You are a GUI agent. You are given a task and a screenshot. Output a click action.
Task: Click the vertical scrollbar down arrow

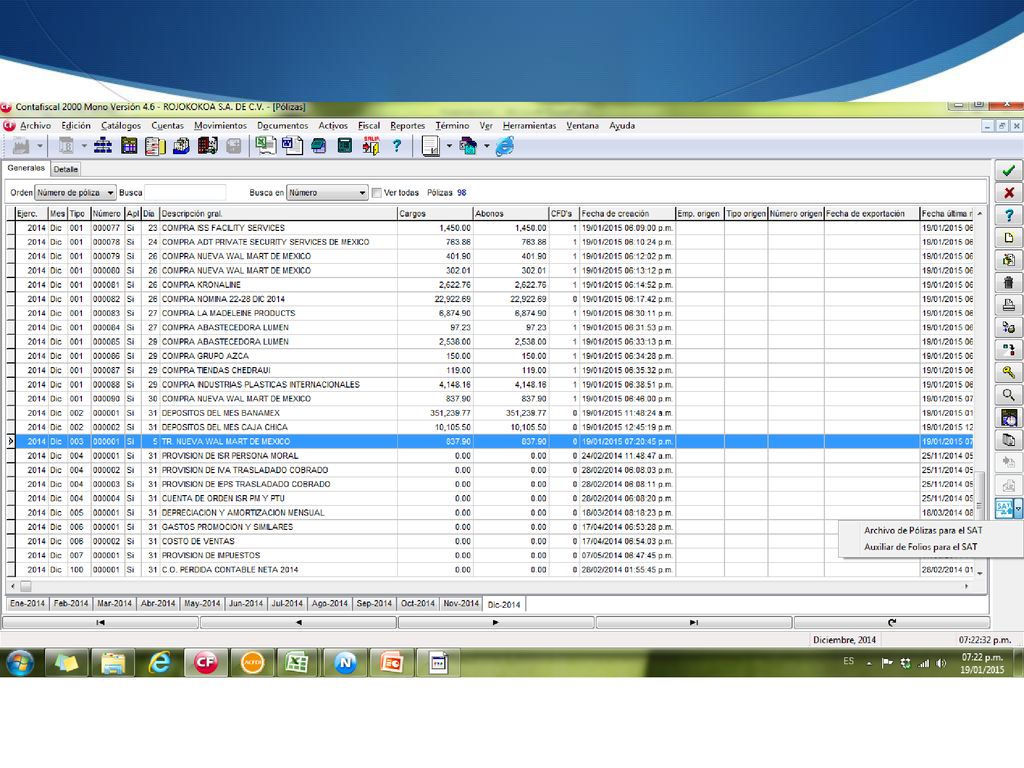(980, 573)
